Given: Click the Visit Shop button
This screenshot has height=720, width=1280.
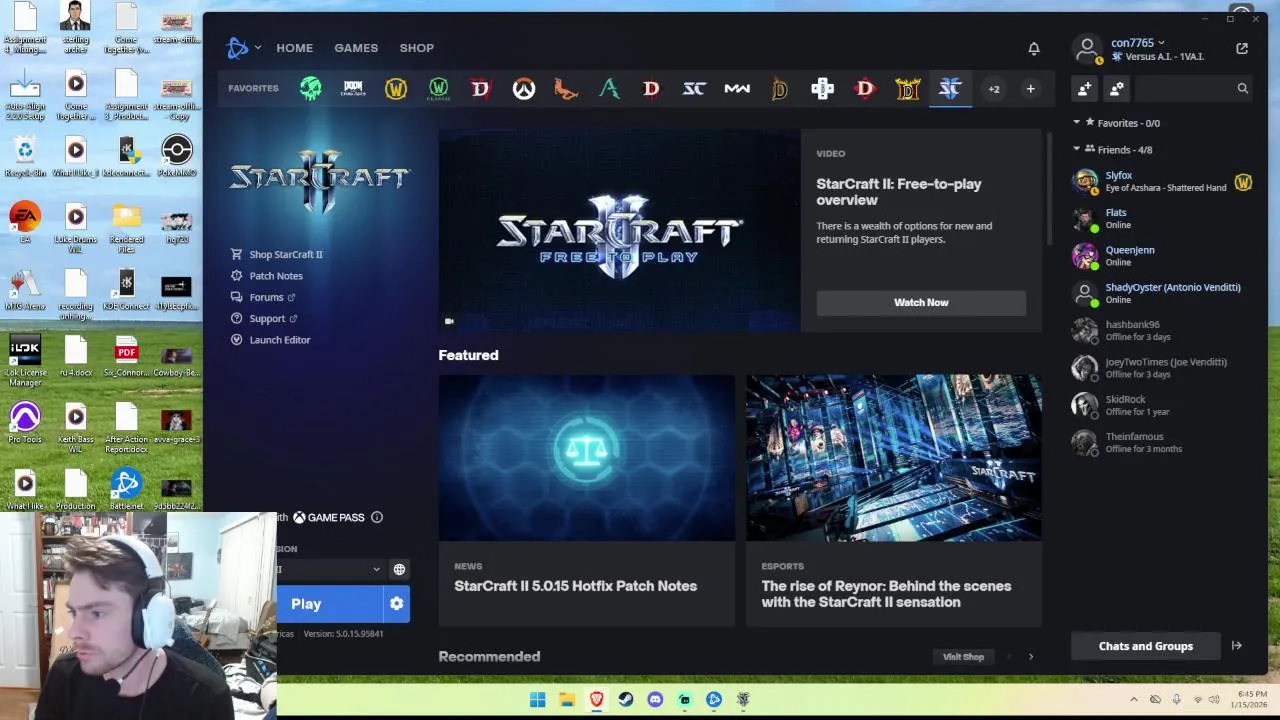Looking at the screenshot, I should tap(964, 657).
